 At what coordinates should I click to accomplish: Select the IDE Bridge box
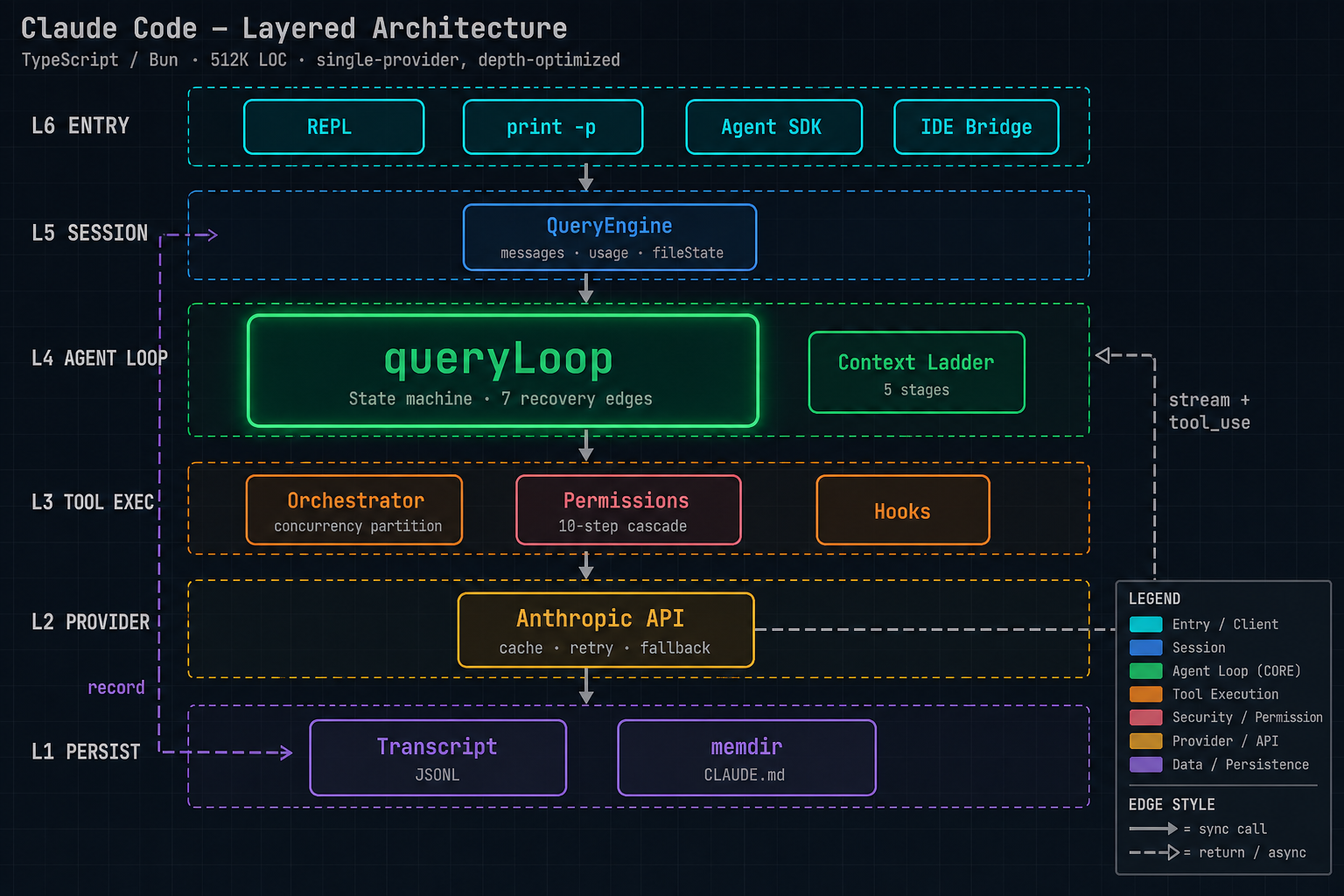pyautogui.click(x=976, y=127)
